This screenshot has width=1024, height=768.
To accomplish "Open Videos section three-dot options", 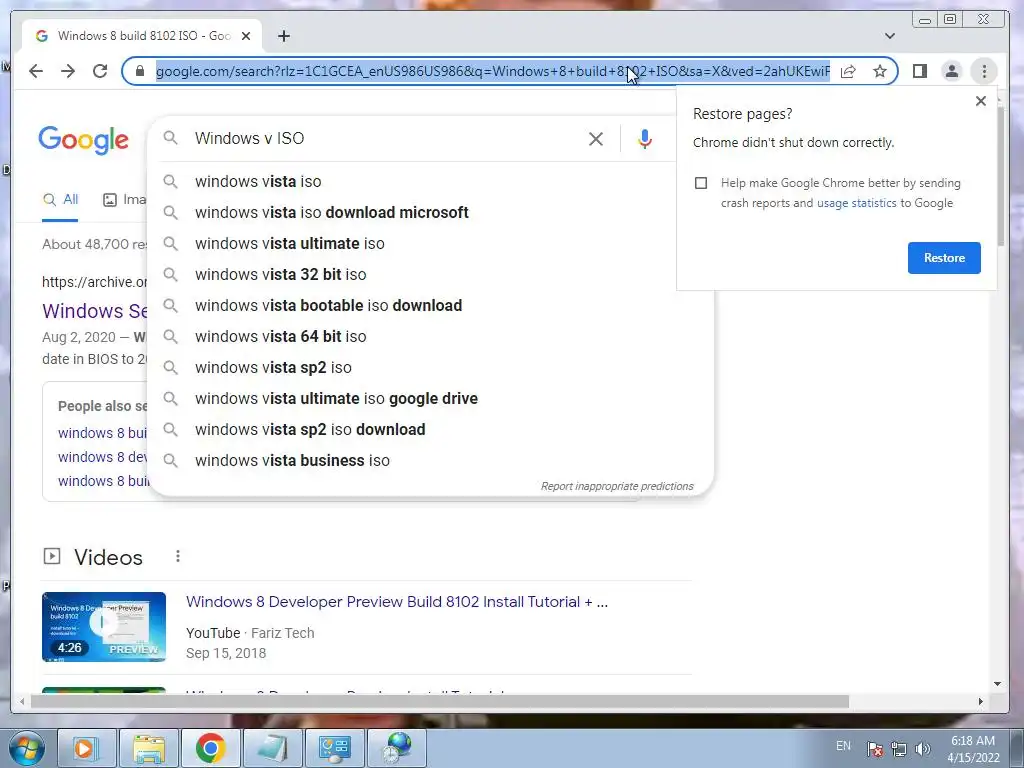I will [178, 556].
